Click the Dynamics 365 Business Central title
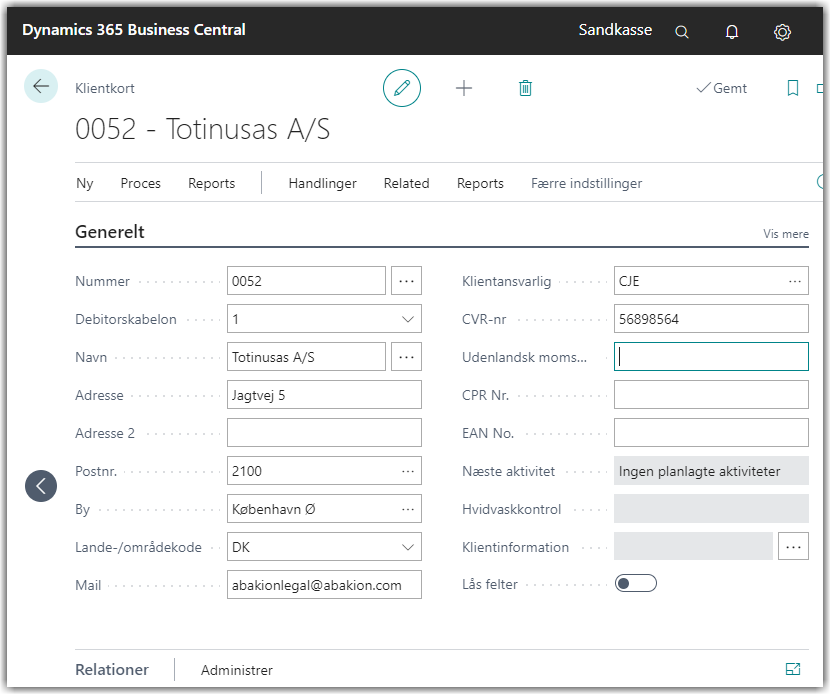The width and height of the screenshot is (831, 695). tap(134, 30)
